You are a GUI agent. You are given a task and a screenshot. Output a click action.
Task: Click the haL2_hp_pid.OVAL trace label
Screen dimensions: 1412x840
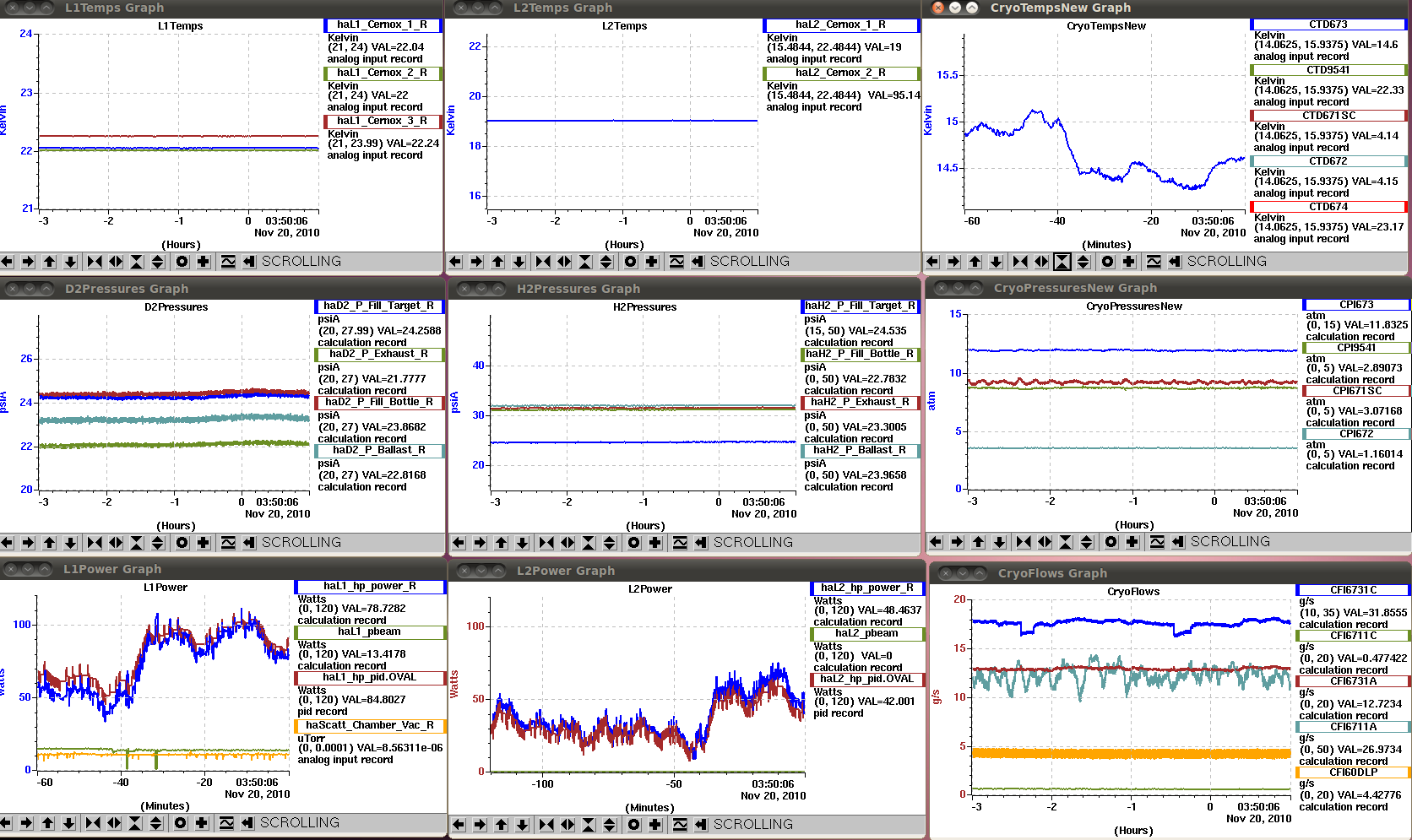(866, 679)
